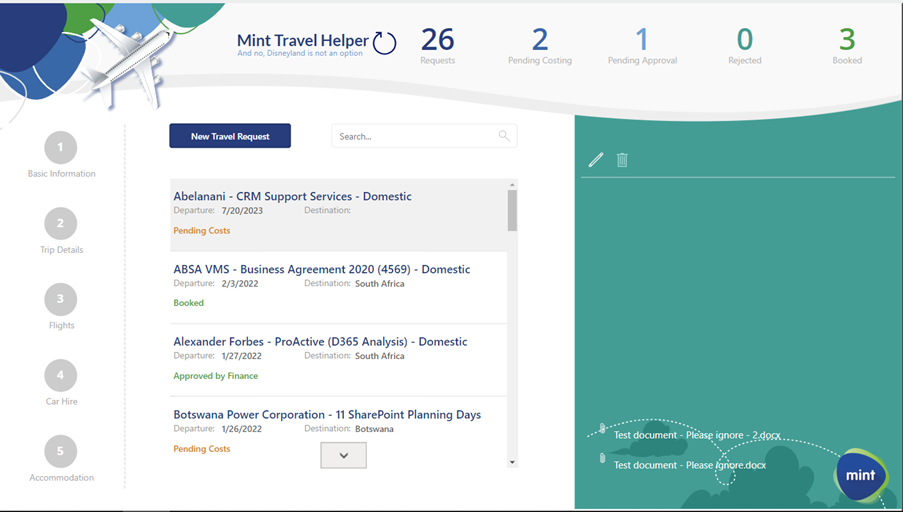Open Abelanani - CRM Support Services request
Image resolution: width=903 pixels, height=512 pixels.
coord(339,215)
